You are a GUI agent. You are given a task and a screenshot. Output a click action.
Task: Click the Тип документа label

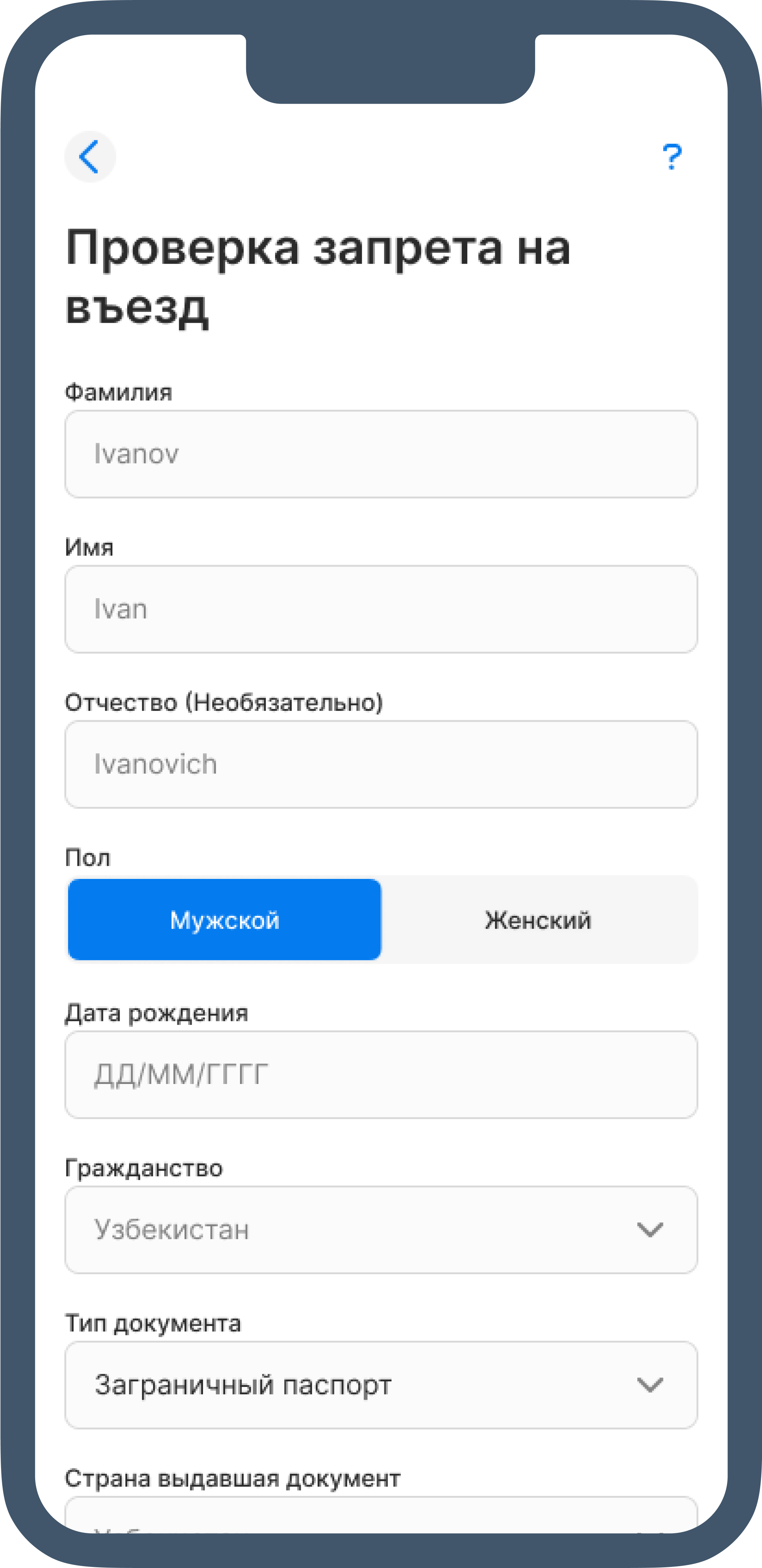coord(153,1323)
